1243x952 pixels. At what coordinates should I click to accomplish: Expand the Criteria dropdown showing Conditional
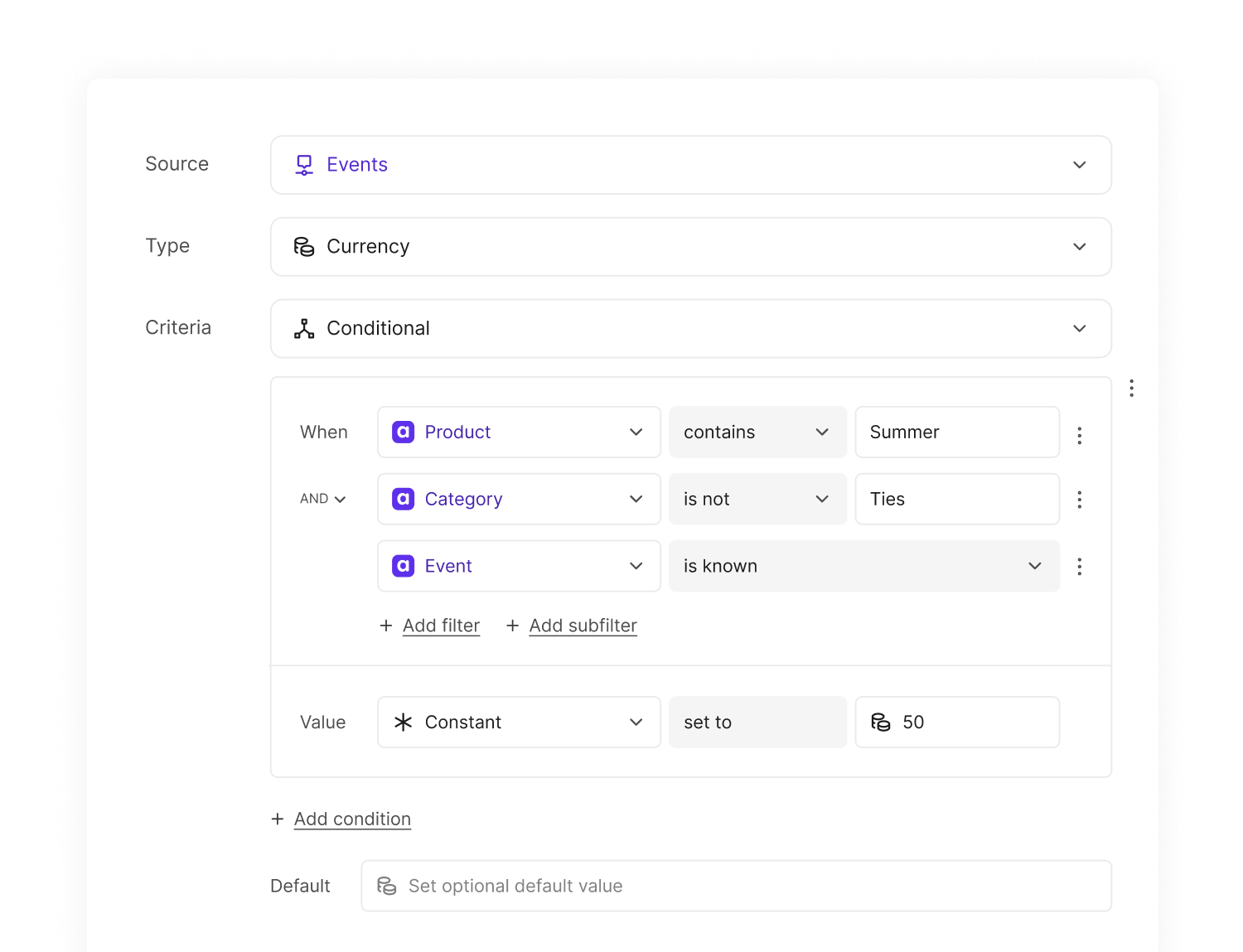click(690, 329)
